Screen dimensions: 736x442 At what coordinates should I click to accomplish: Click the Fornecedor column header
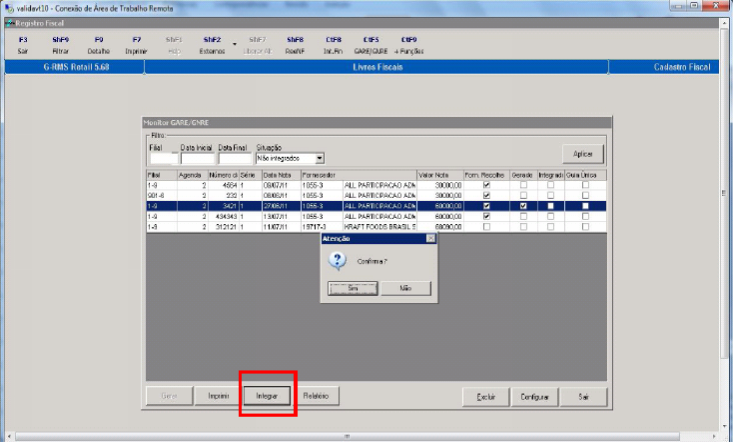pos(358,175)
